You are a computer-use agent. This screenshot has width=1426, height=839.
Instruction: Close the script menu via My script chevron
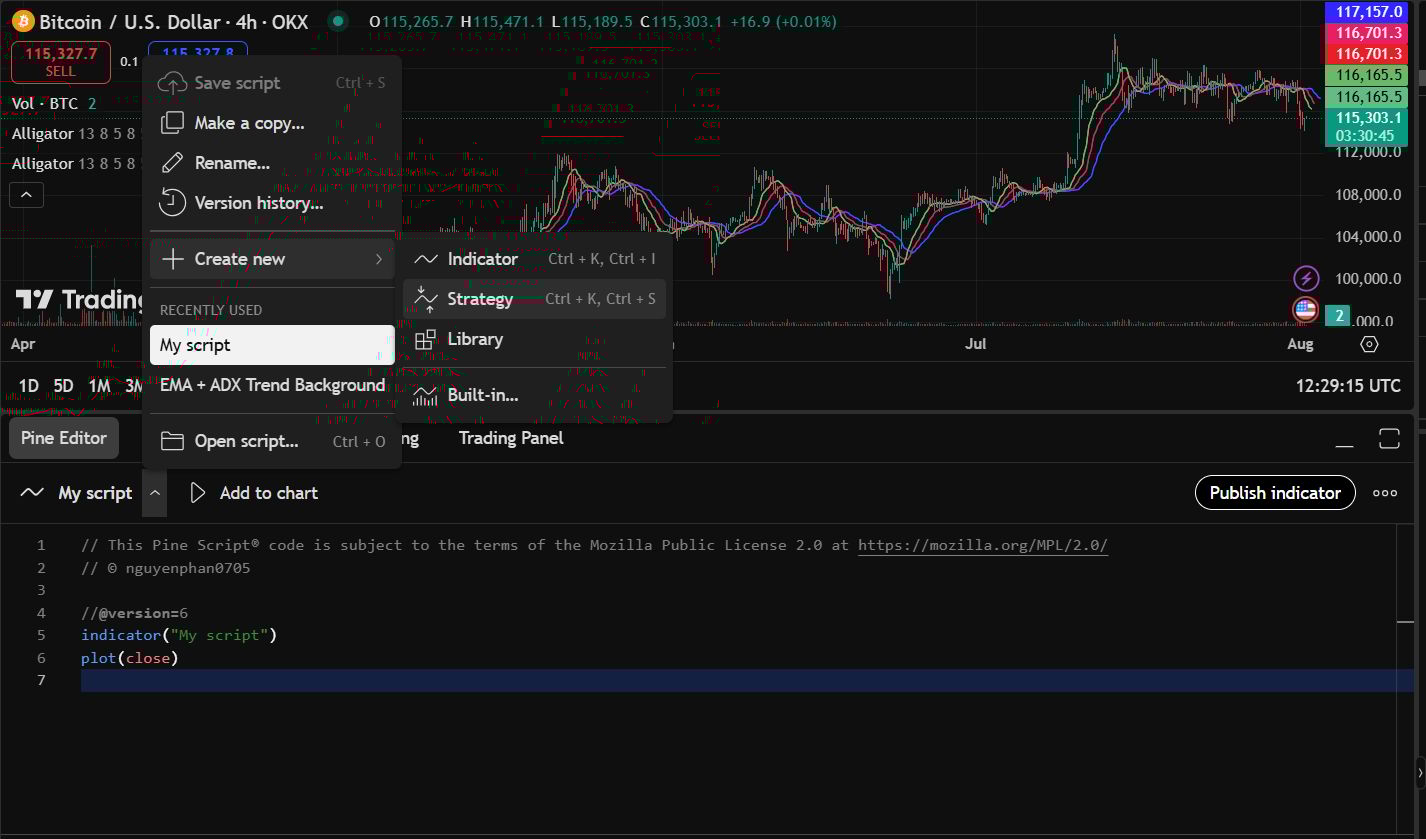(x=154, y=493)
